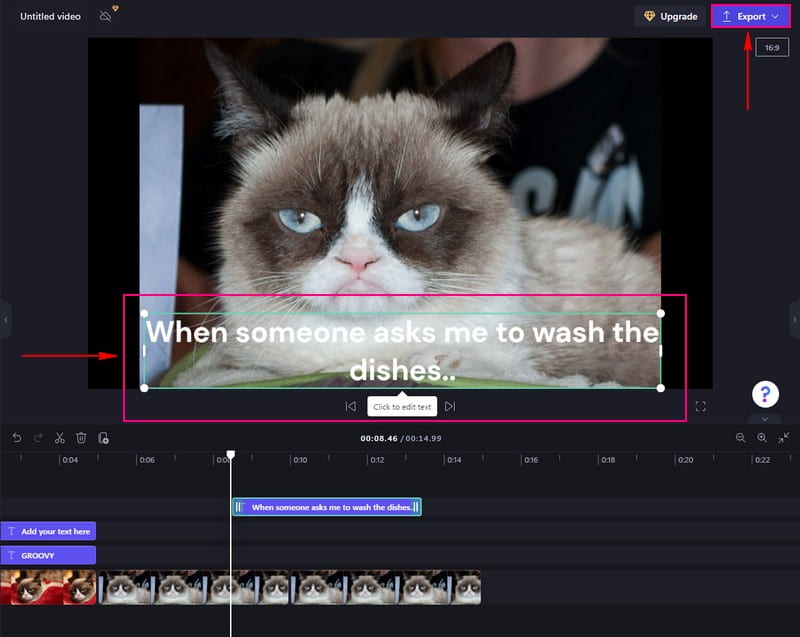
Task: Redo the last action
Action: tap(39, 437)
